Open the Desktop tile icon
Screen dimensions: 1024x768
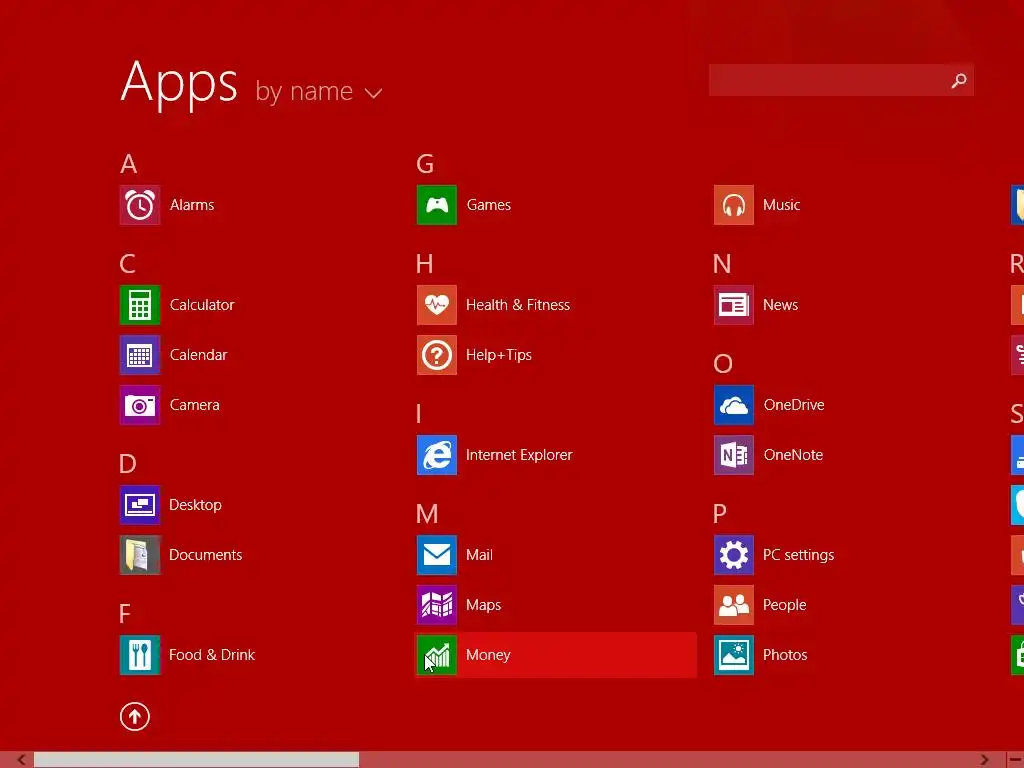click(140, 505)
